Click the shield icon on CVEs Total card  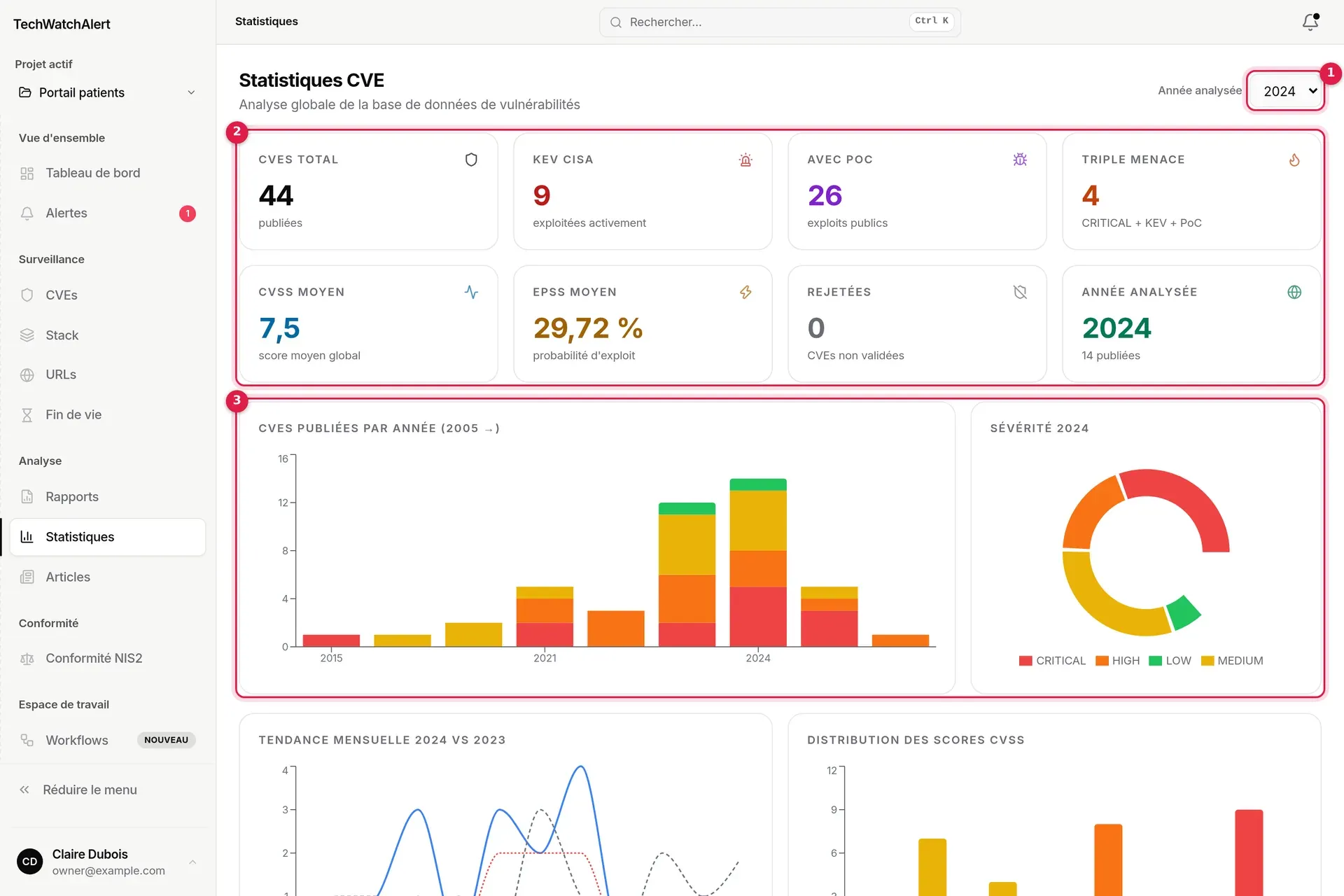[471, 160]
